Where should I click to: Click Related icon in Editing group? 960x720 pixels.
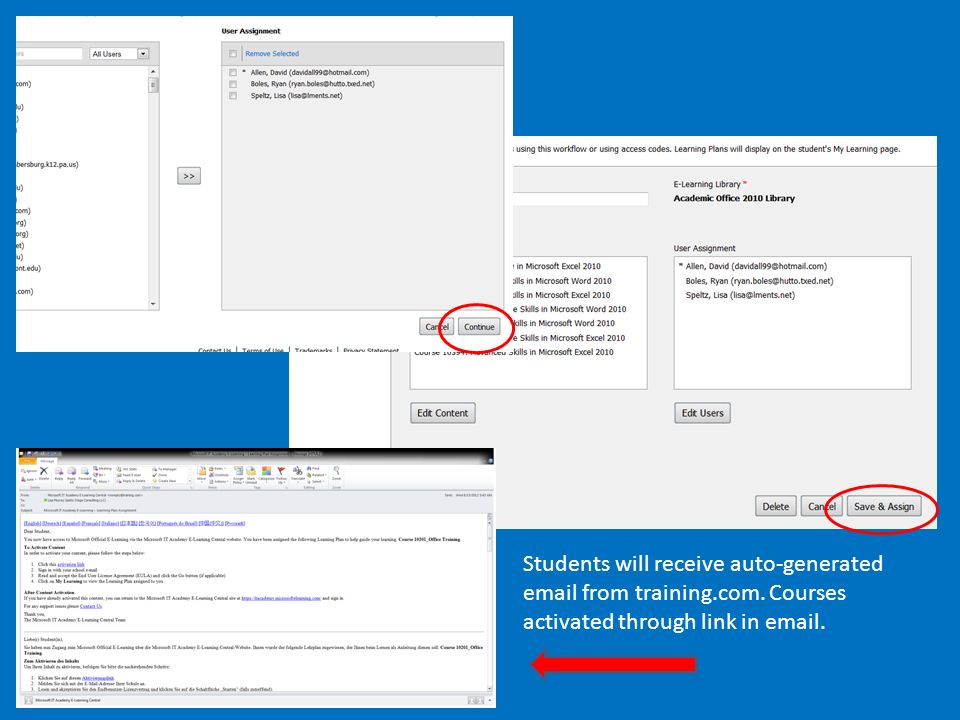(x=317, y=474)
